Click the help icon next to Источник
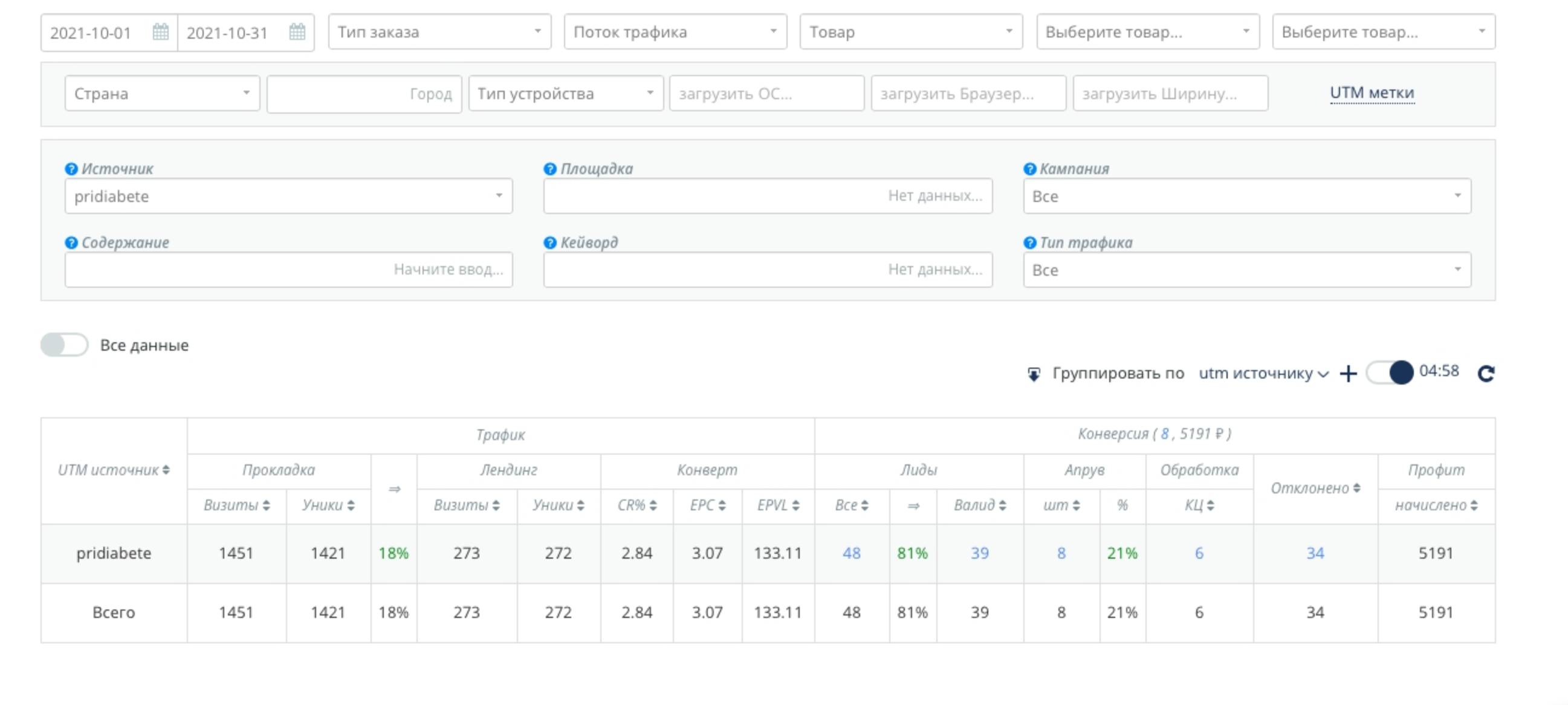The height and width of the screenshot is (705, 1568). tap(71, 169)
